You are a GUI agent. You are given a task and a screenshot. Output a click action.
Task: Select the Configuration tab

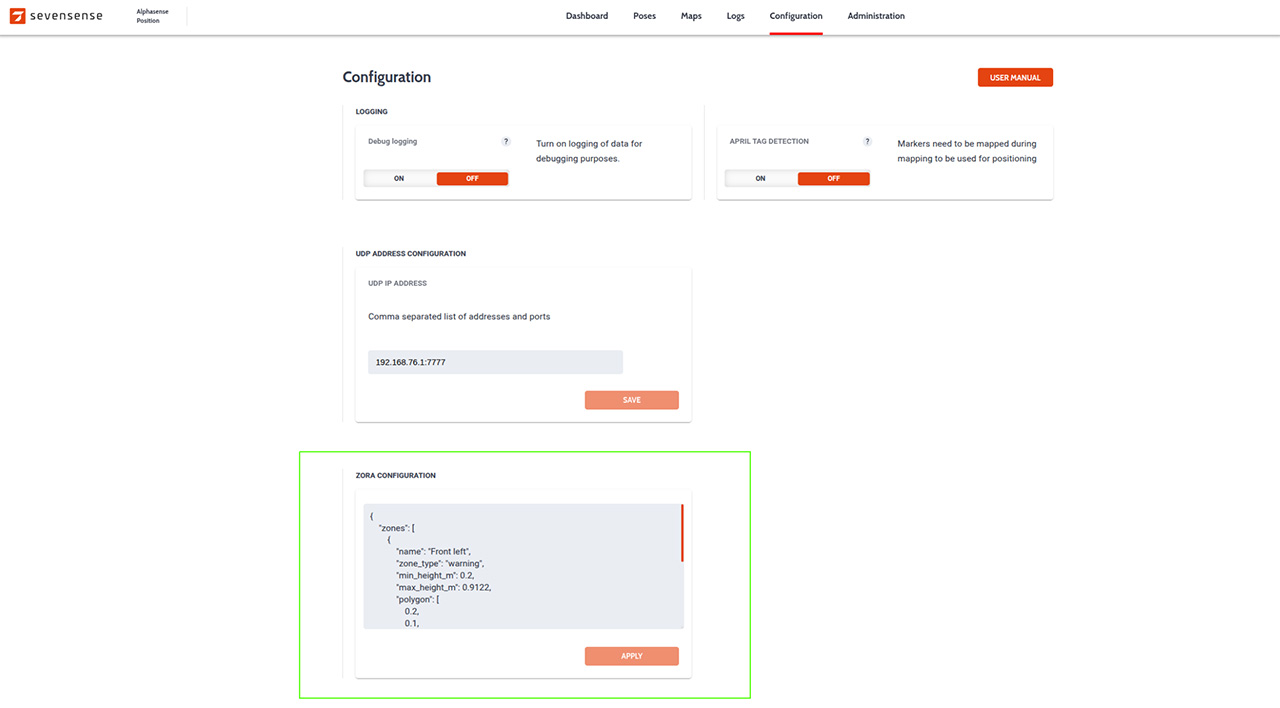[x=796, y=16]
